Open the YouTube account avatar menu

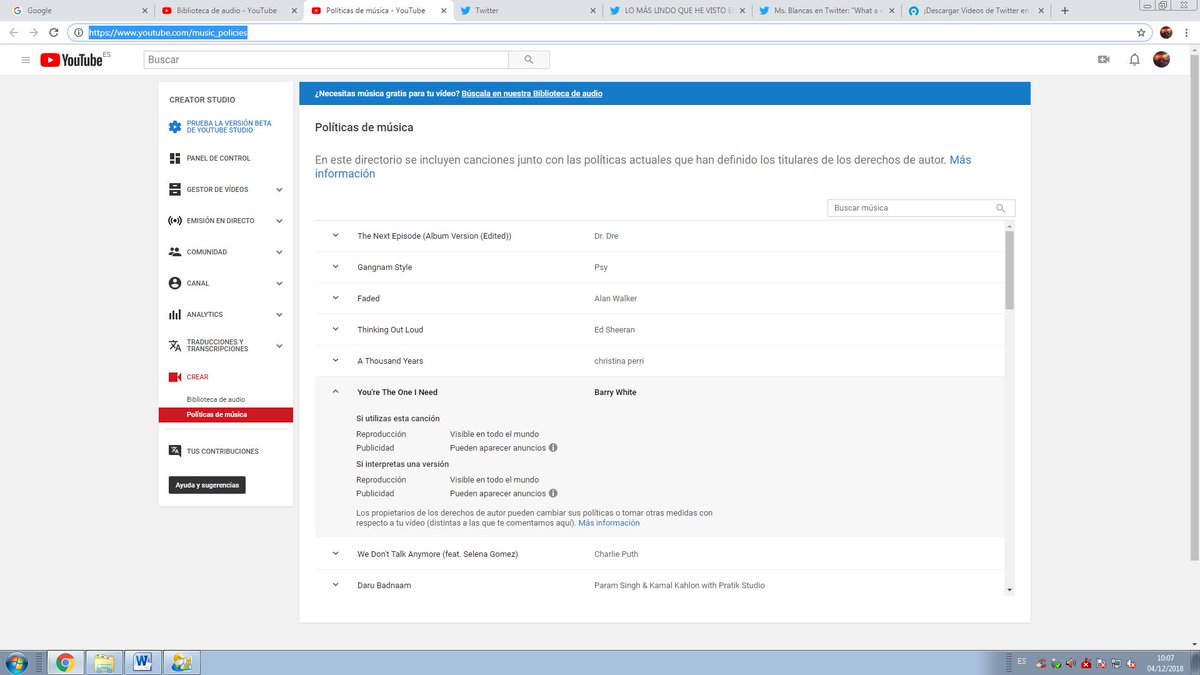(1162, 60)
